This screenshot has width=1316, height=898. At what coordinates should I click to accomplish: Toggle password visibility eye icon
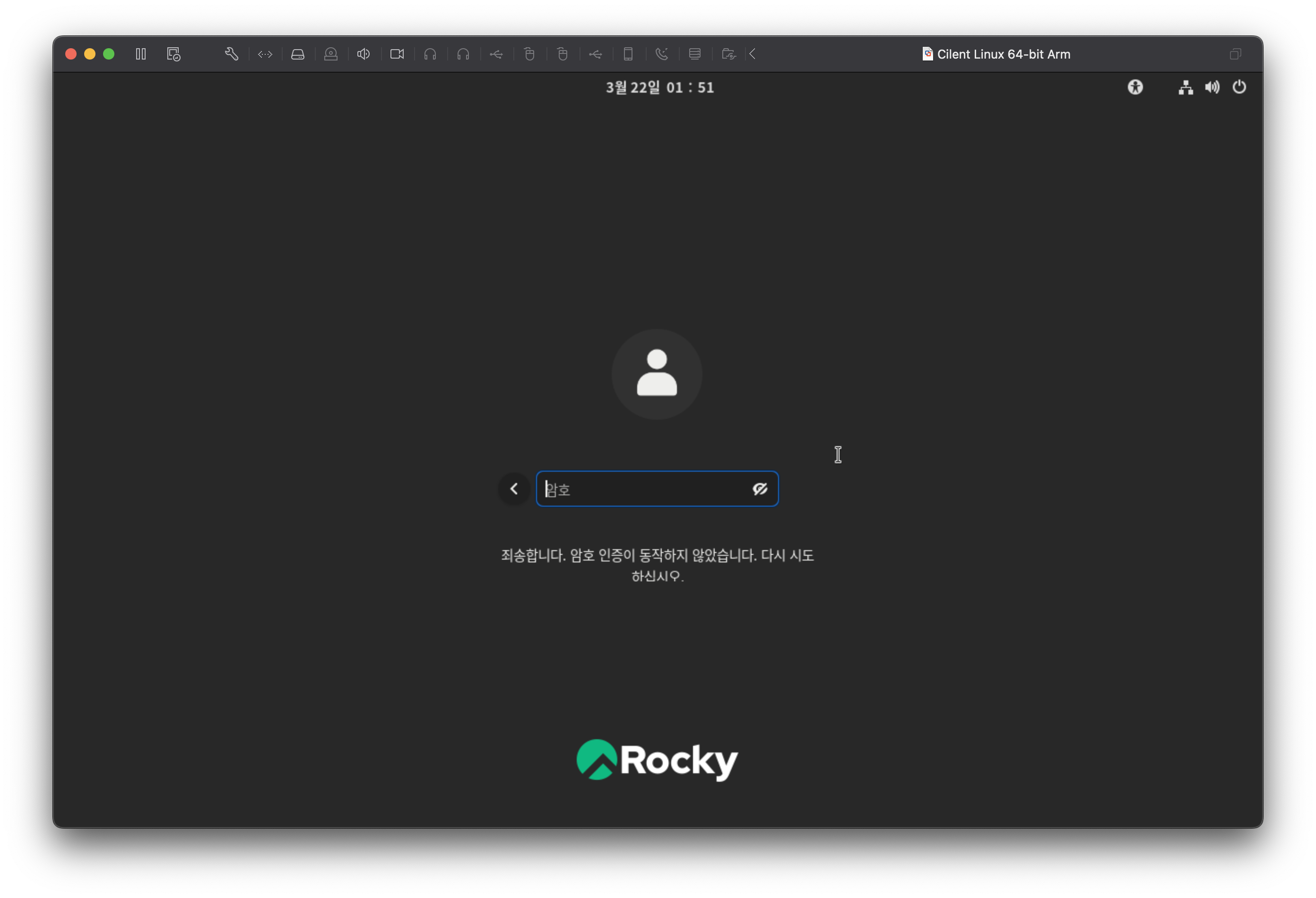759,489
